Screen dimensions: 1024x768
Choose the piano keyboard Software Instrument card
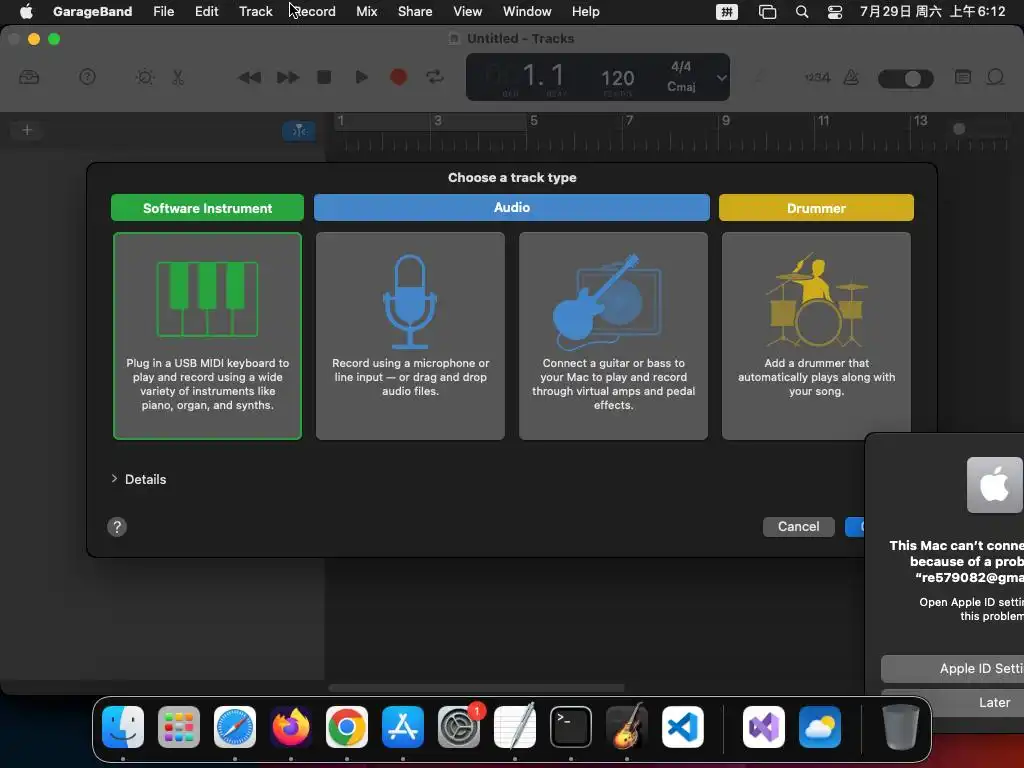pos(207,336)
